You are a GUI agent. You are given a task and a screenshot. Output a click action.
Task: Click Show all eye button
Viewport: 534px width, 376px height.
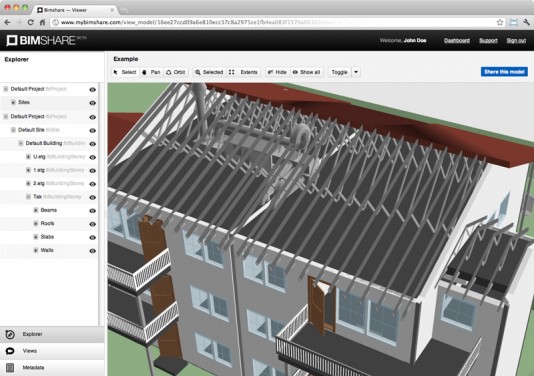(x=307, y=72)
